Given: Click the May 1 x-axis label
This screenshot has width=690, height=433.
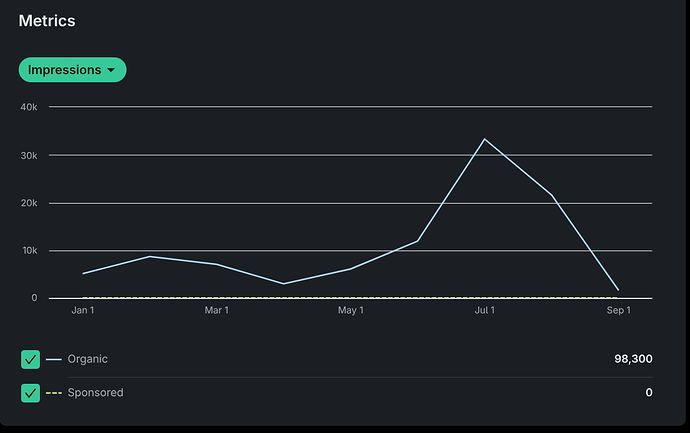Looking at the screenshot, I should click(350, 311).
